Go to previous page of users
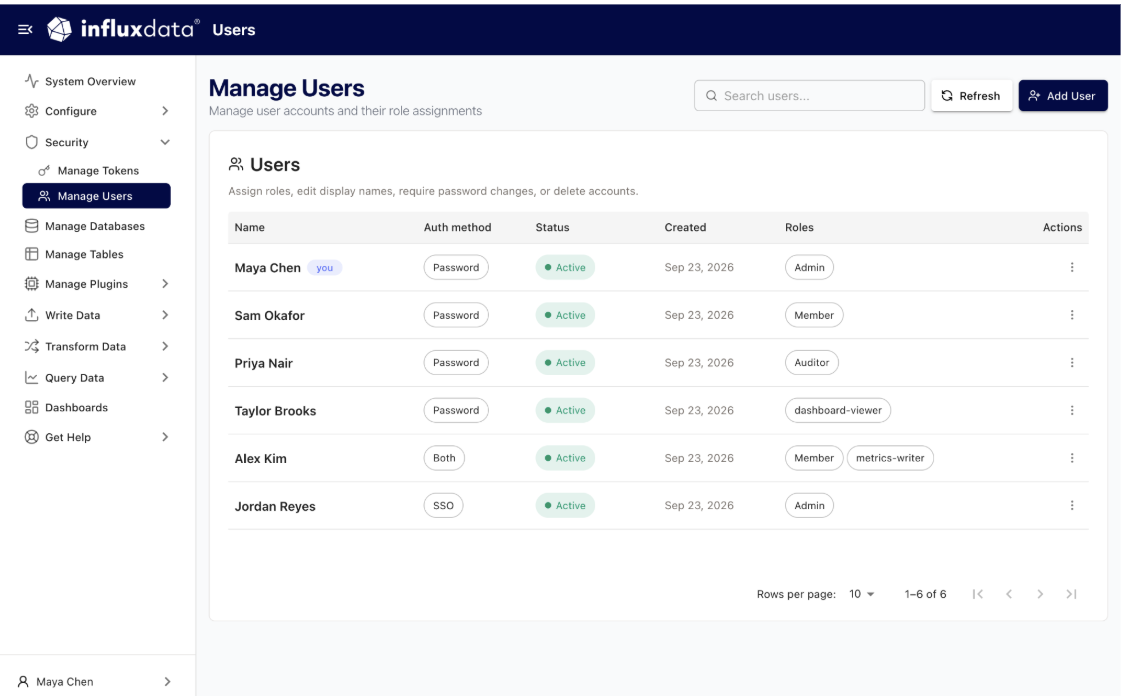Image resolution: width=1124 pixels, height=696 pixels. click(1009, 594)
